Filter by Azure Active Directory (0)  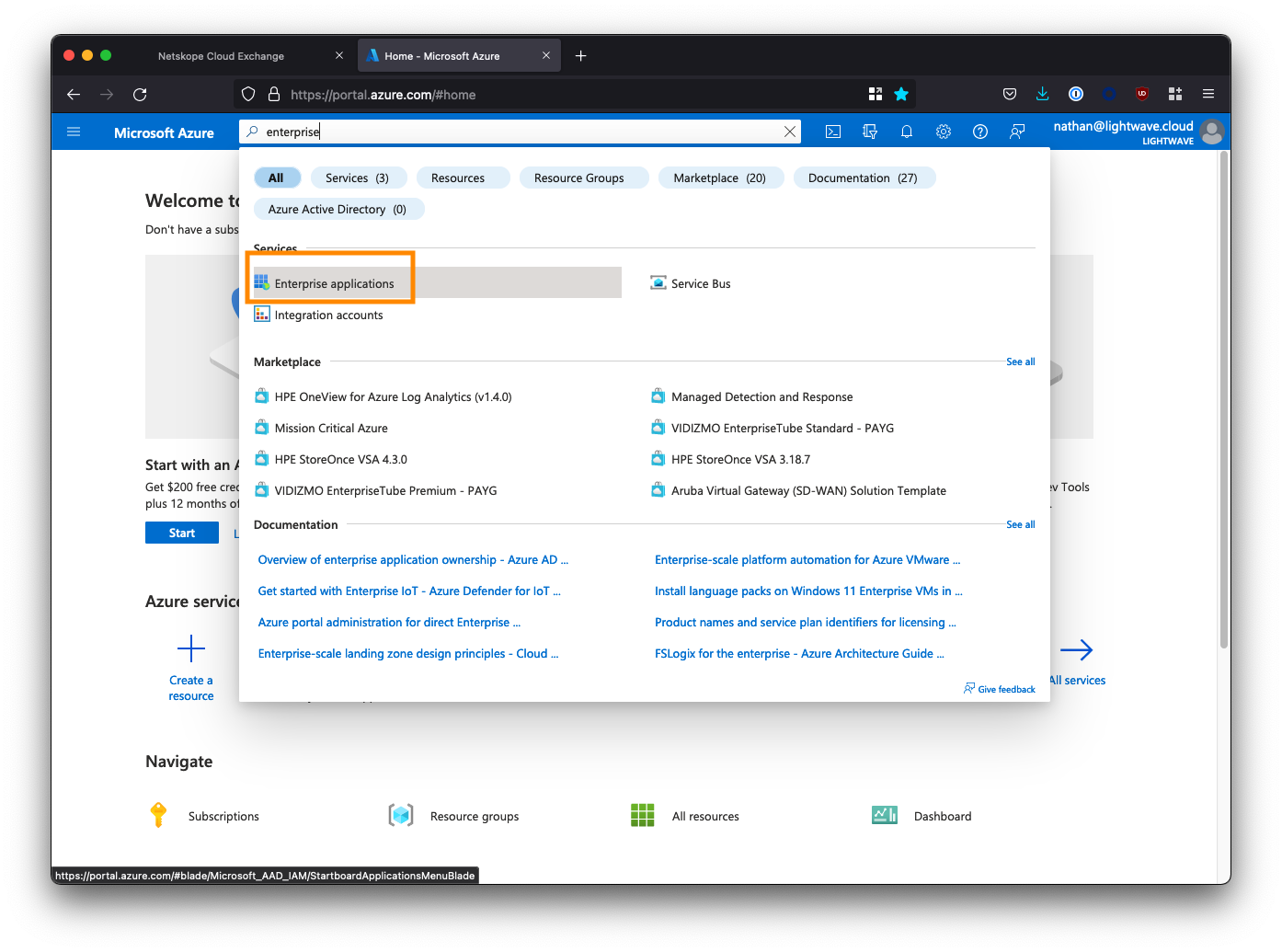tap(337, 209)
